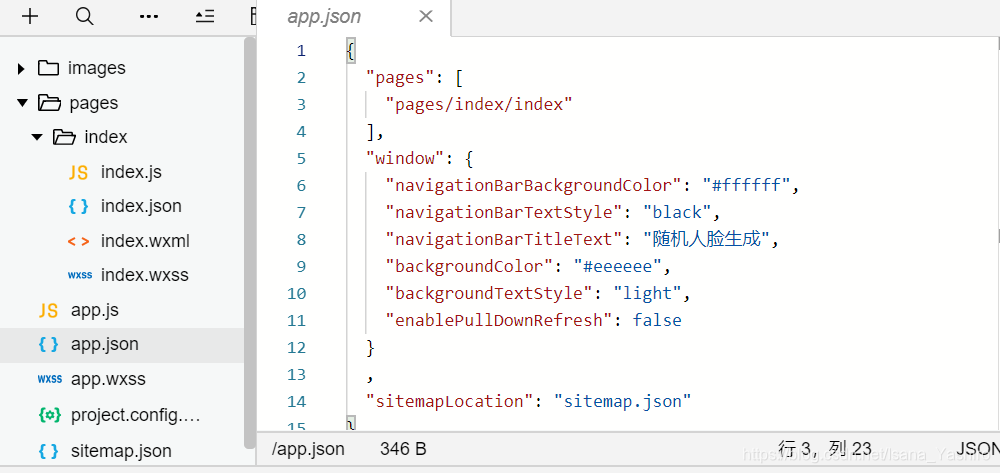The image size is (1000, 473).
Task: Click the pages folder label
Action: 94,103
